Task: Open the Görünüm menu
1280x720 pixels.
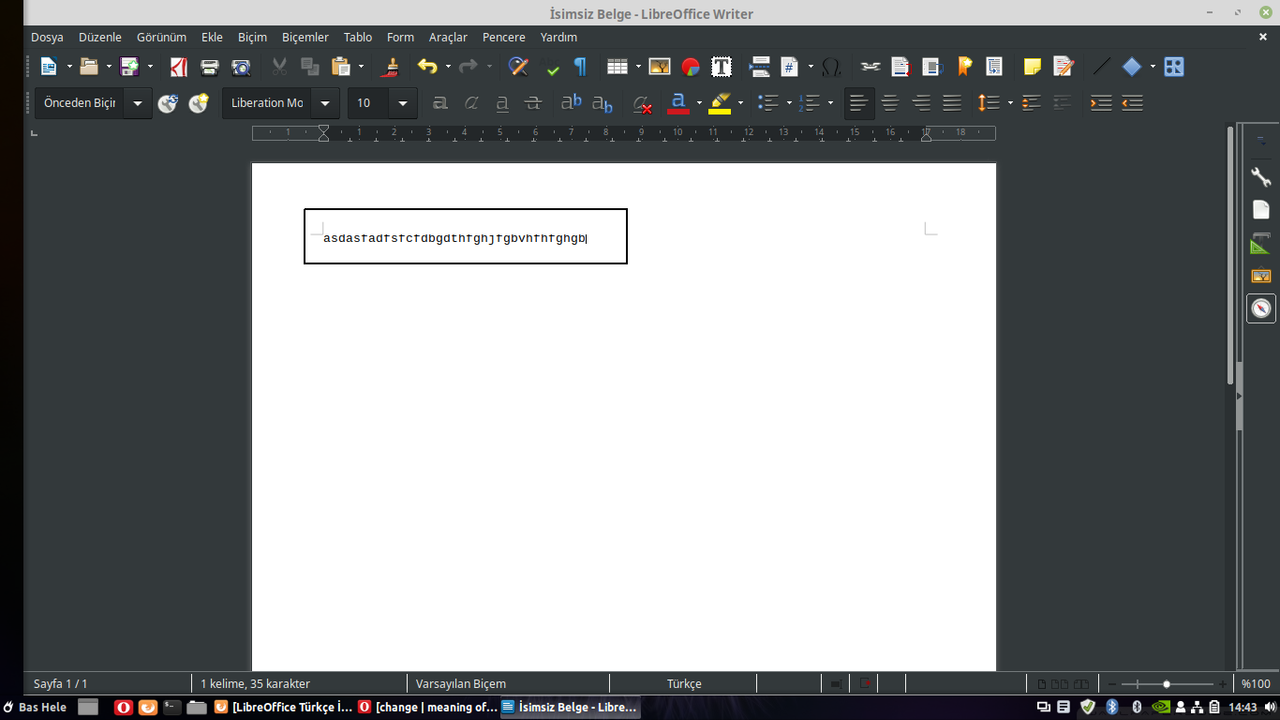Action: coord(162,37)
